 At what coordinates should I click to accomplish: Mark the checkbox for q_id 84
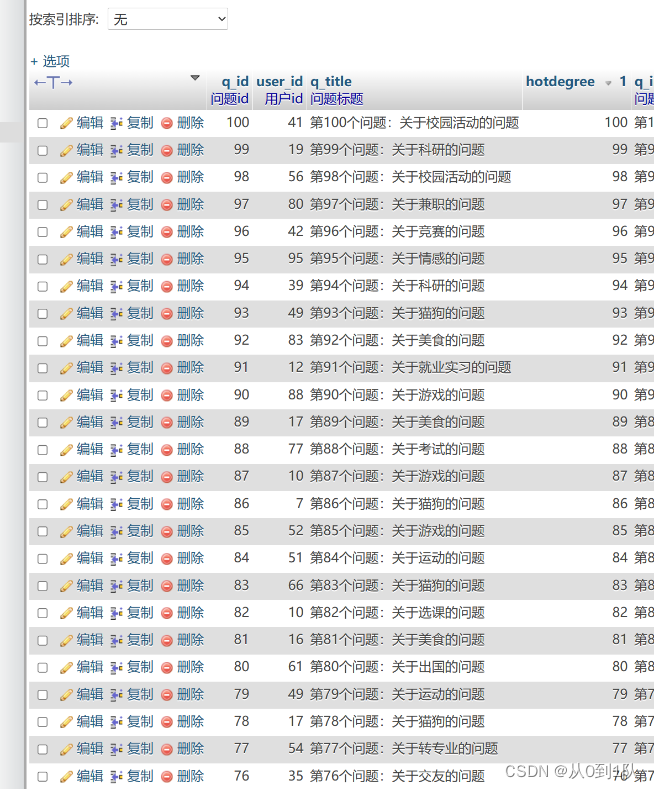coord(43,559)
